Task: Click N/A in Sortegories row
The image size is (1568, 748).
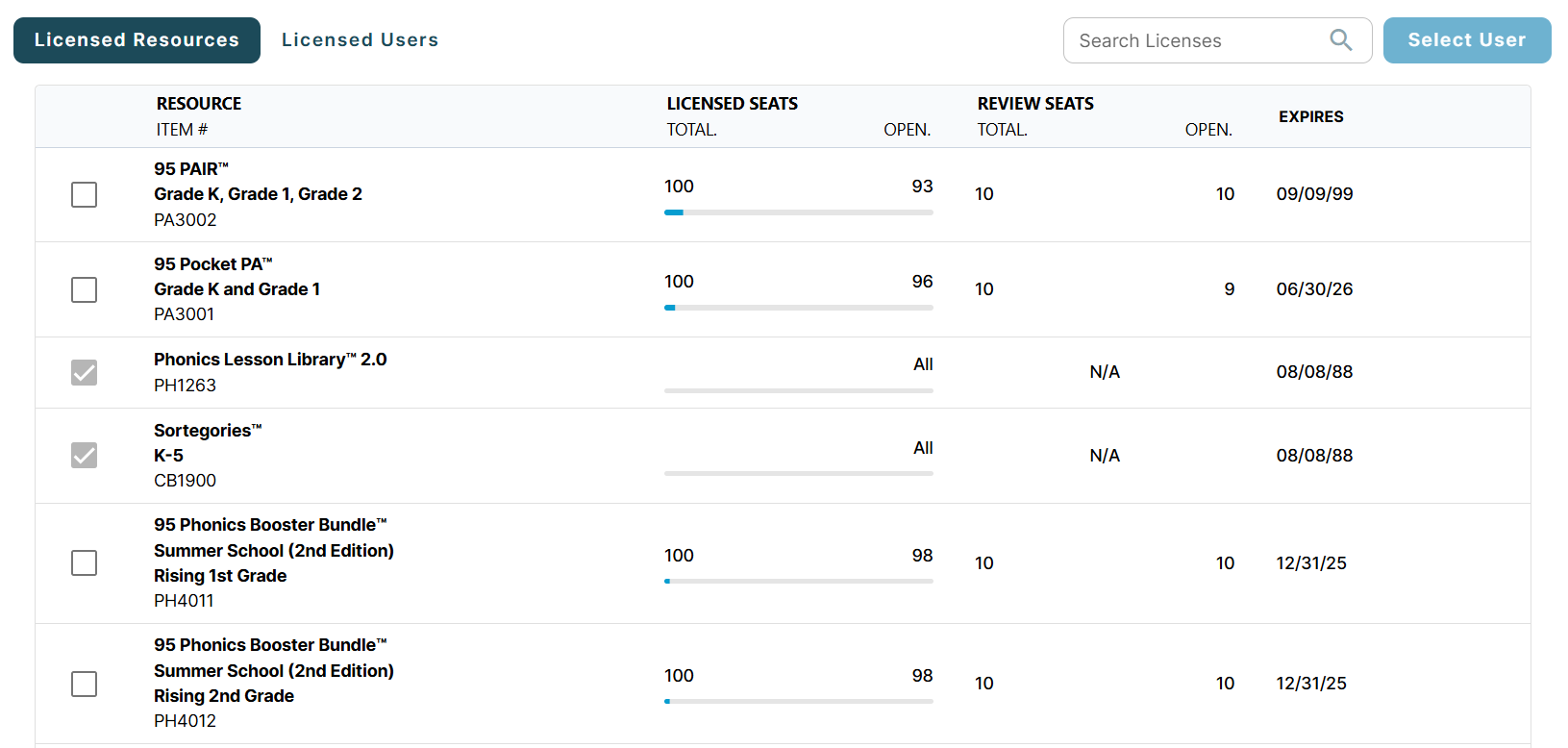Action: (x=1105, y=456)
